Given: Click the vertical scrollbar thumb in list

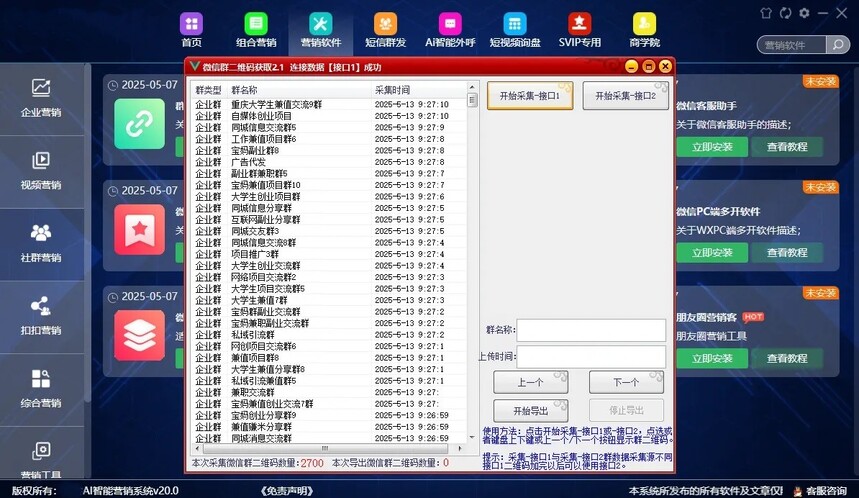Looking at the screenshot, I should (472, 100).
